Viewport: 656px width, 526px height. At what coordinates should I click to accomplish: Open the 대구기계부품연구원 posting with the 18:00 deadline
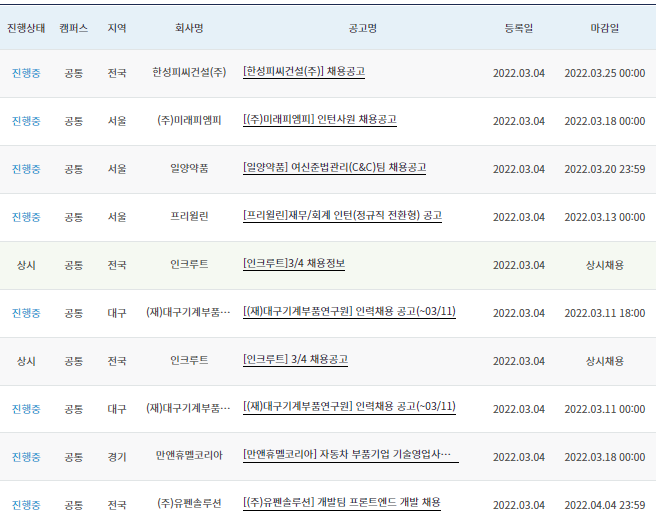(x=349, y=312)
